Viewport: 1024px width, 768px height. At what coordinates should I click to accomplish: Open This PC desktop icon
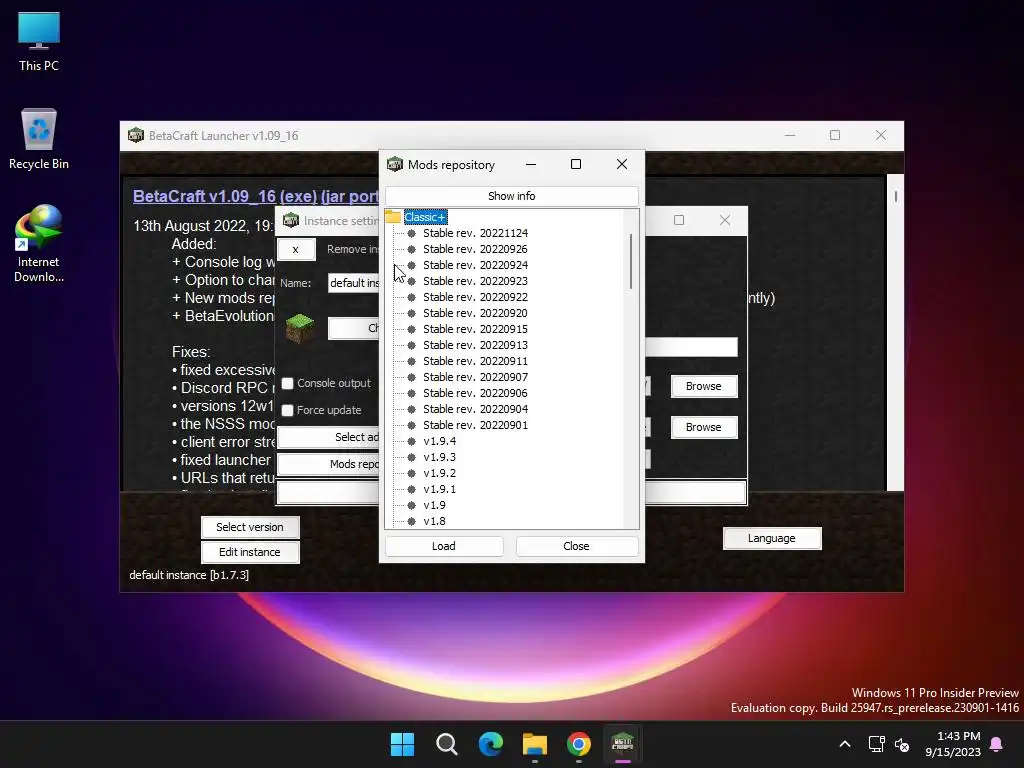pos(39,42)
